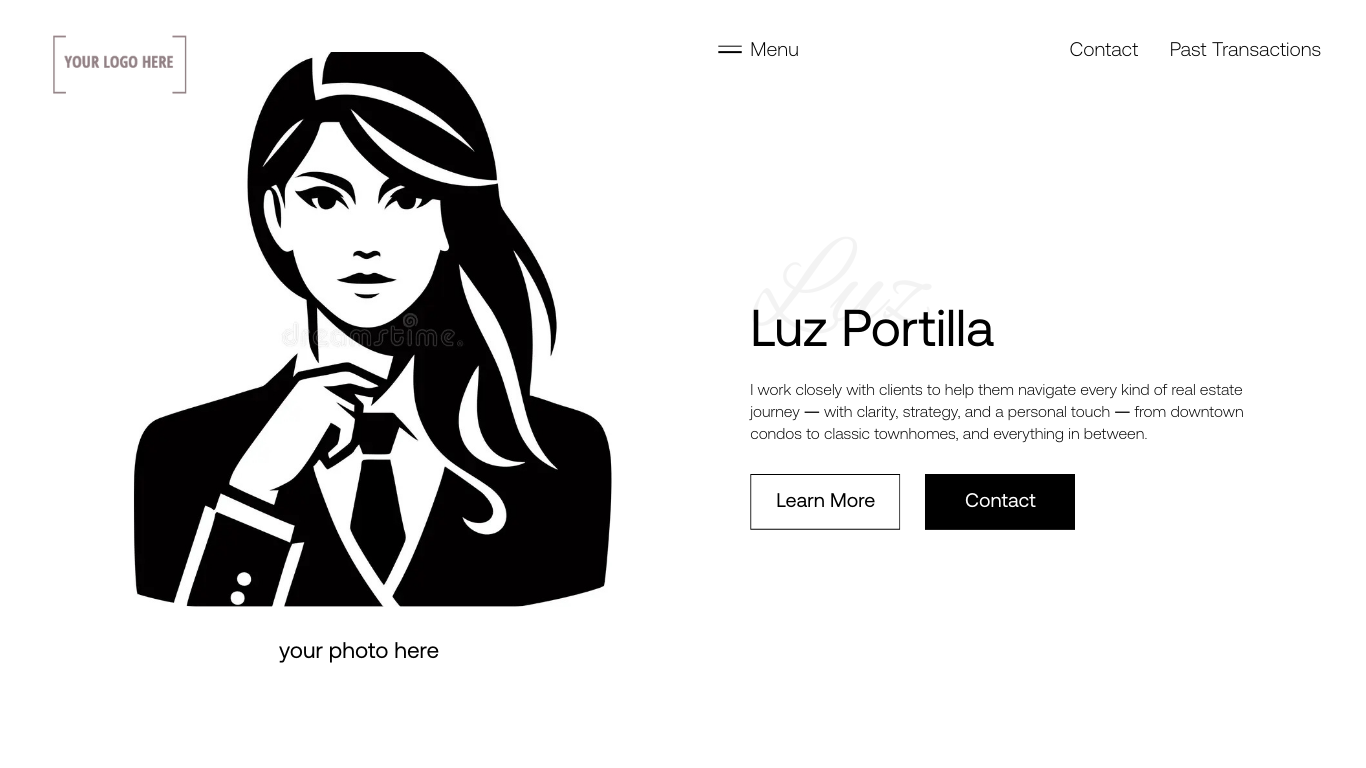
Task: Click the faded script 'Luz' signature graphic
Action: coord(840,280)
